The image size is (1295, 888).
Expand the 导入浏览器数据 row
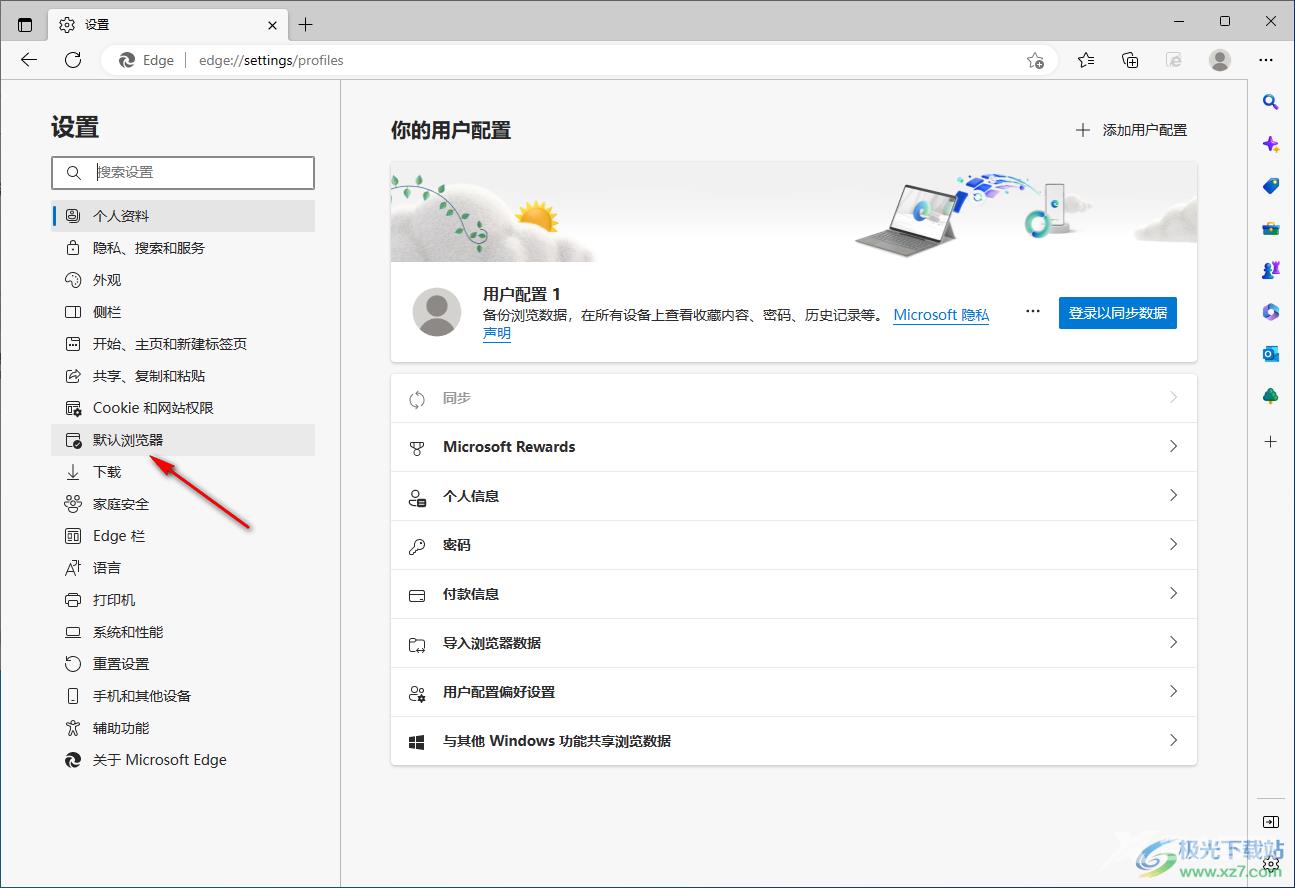tap(794, 643)
